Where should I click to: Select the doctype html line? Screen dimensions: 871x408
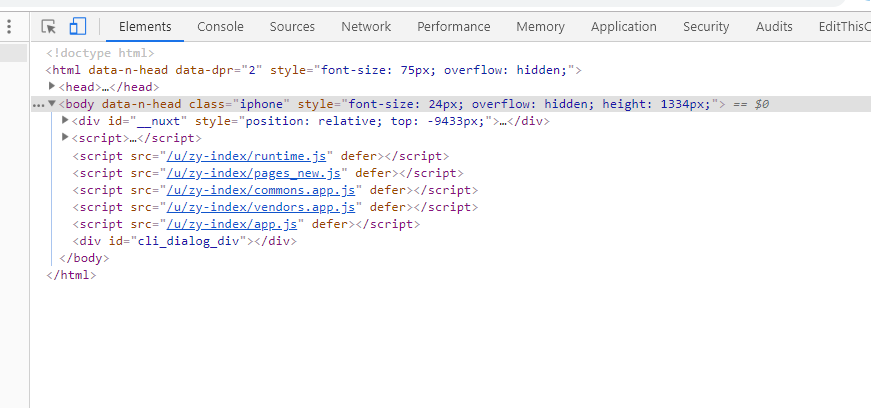pyautogui.click(x=100, y=53)
